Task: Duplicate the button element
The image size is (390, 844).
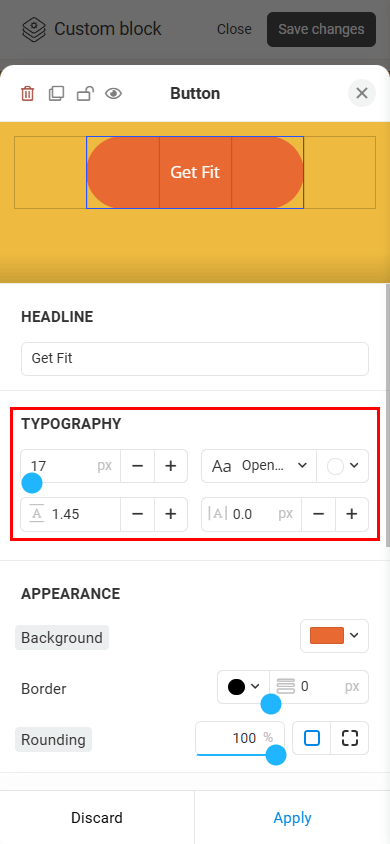Action: tap(56, 94)
